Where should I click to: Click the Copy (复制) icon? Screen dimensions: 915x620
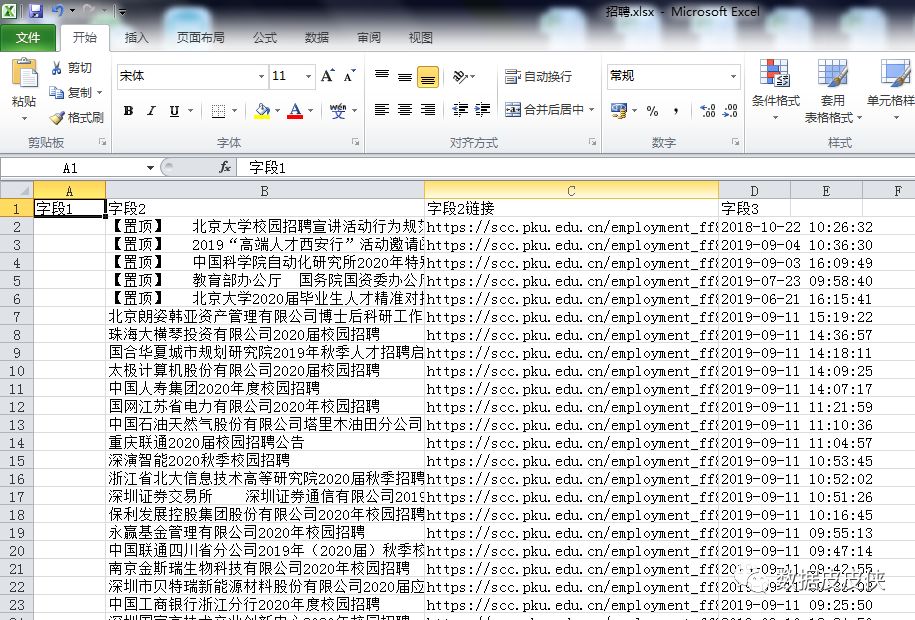click(57, 92)
